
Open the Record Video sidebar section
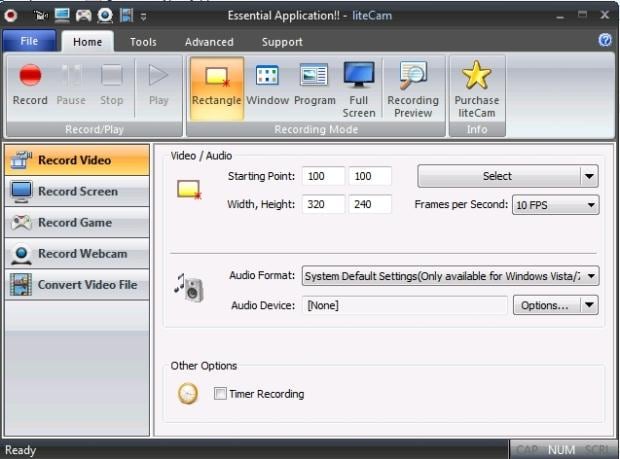click(77, 160)
